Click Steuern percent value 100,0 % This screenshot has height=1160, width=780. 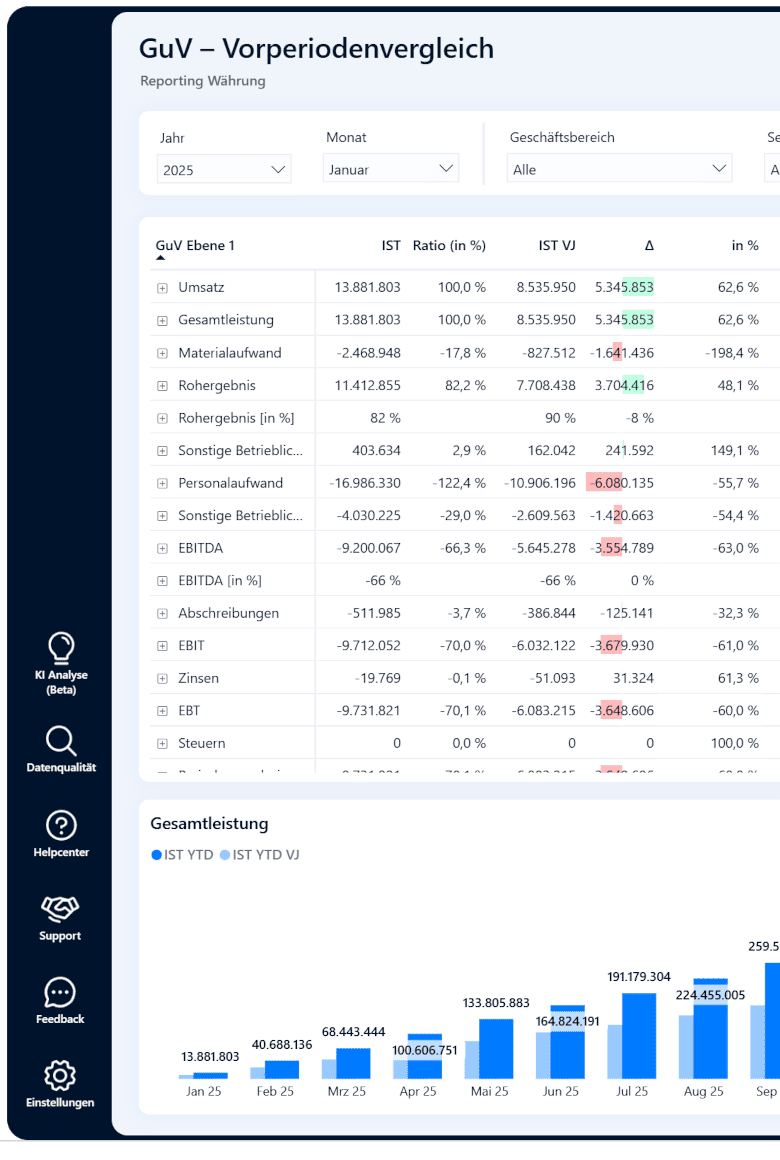click(x=735, y=743)
